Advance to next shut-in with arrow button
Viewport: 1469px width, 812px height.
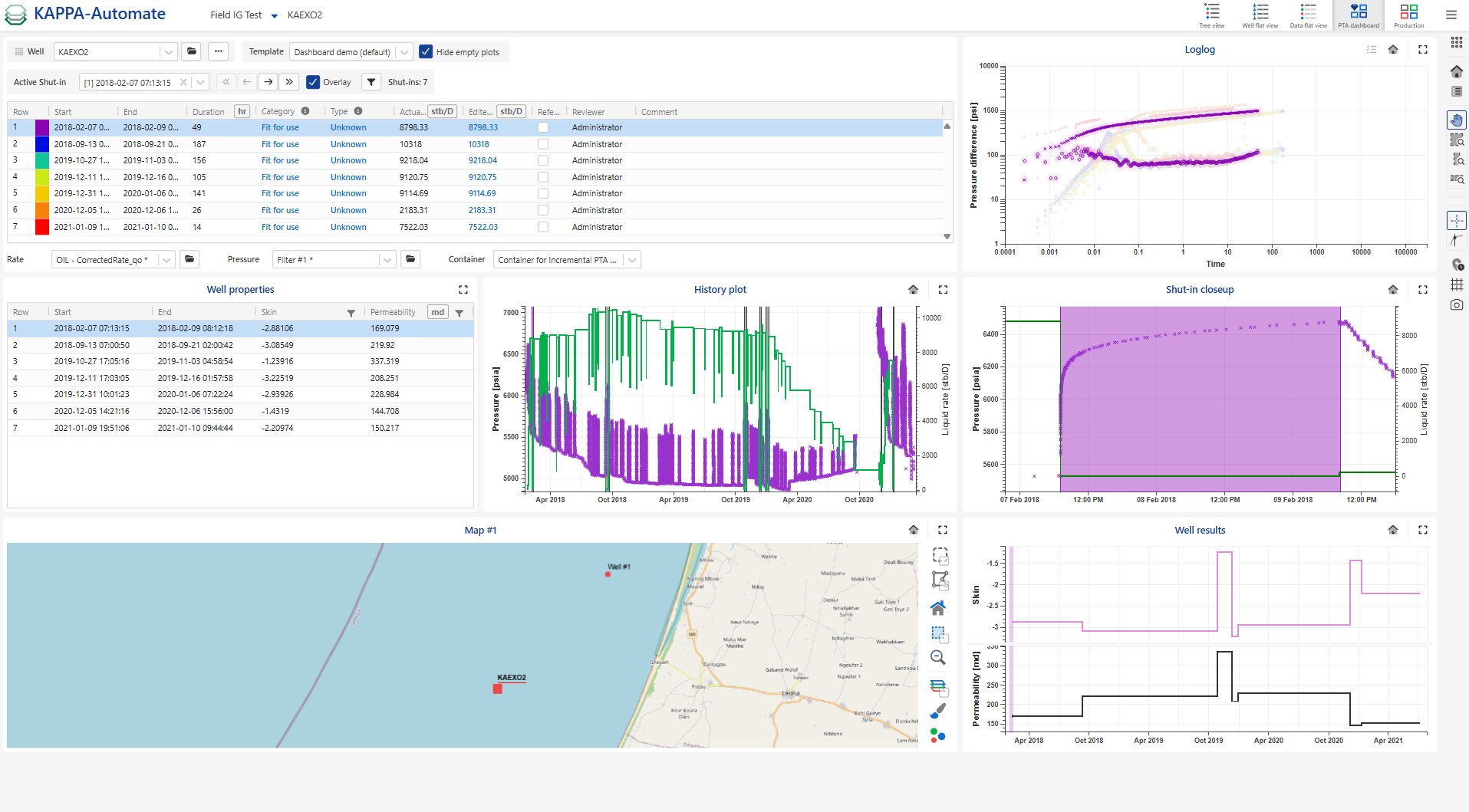(268, 81)
